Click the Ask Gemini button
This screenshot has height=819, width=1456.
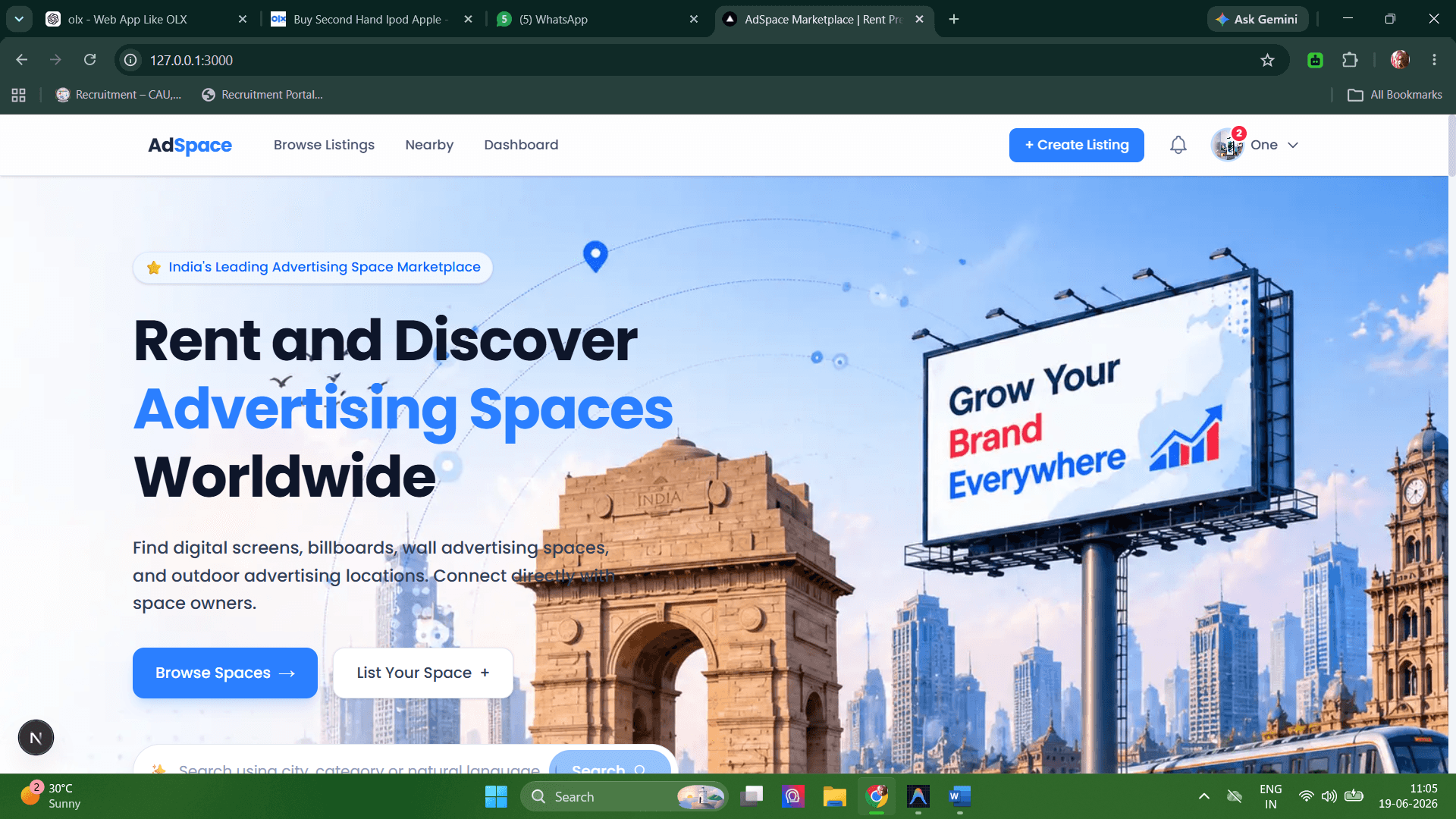click(x=1257, y=19)
